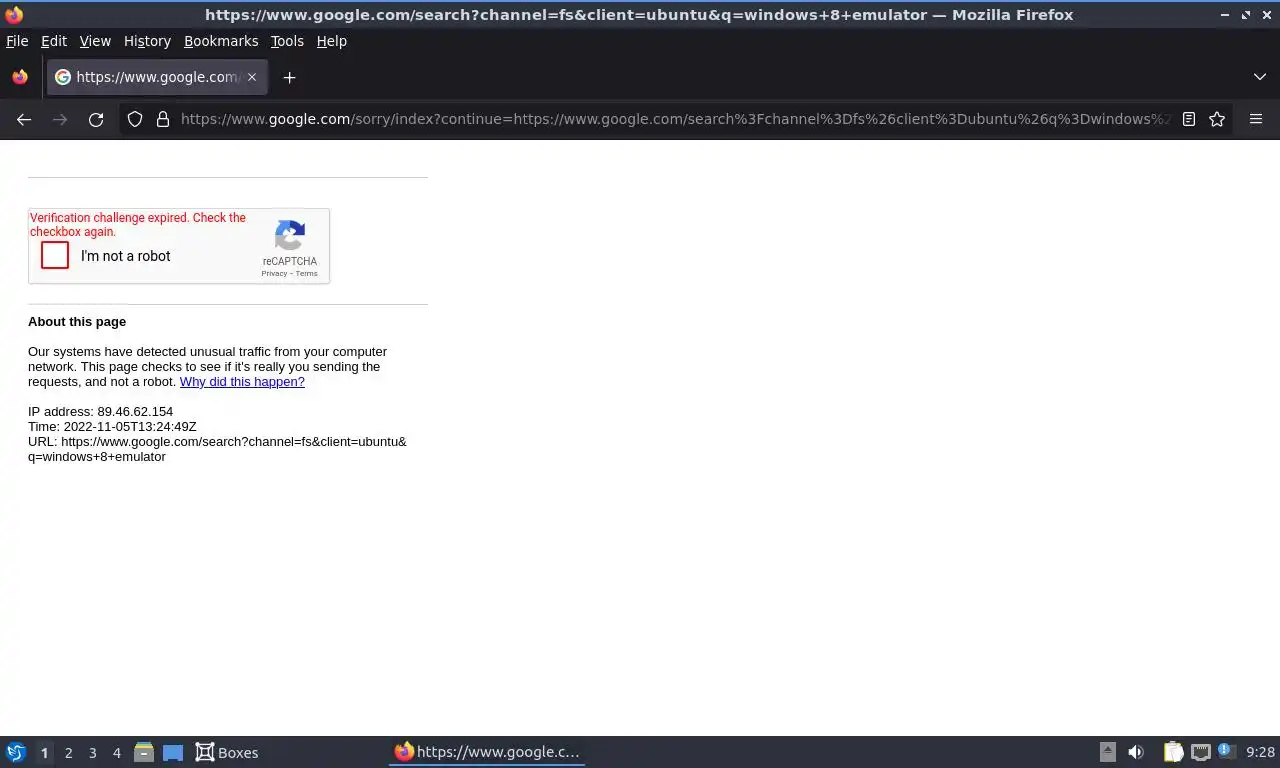Switch to workspace 2
The height and width of the screenshot is (768, 1280).
click(69, 753)
